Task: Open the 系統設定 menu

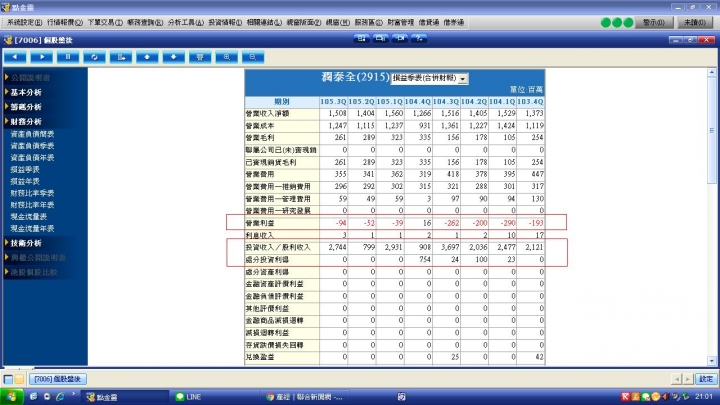Action: (24, 22)
